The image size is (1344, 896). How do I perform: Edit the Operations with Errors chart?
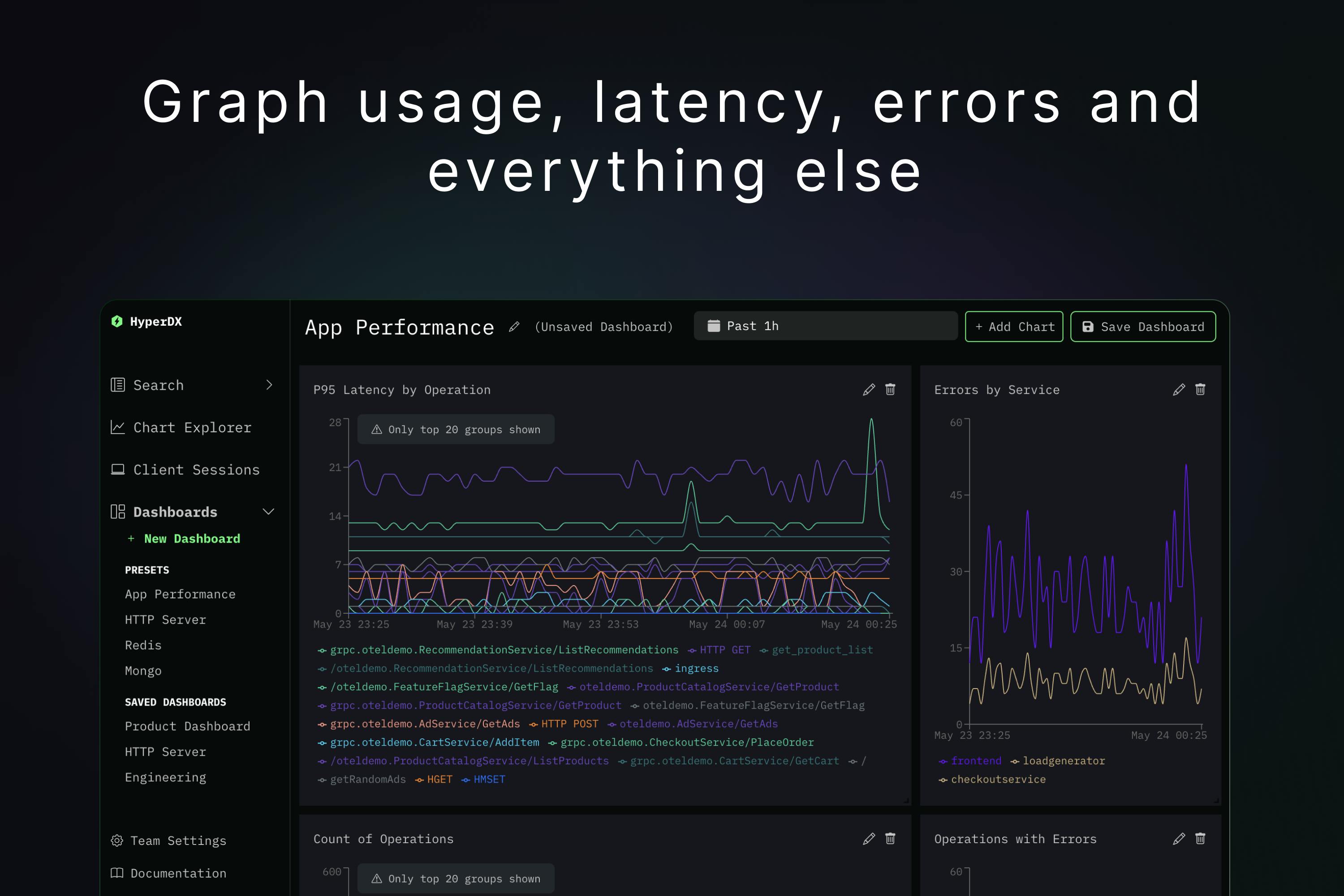[x=1179, y=839]
